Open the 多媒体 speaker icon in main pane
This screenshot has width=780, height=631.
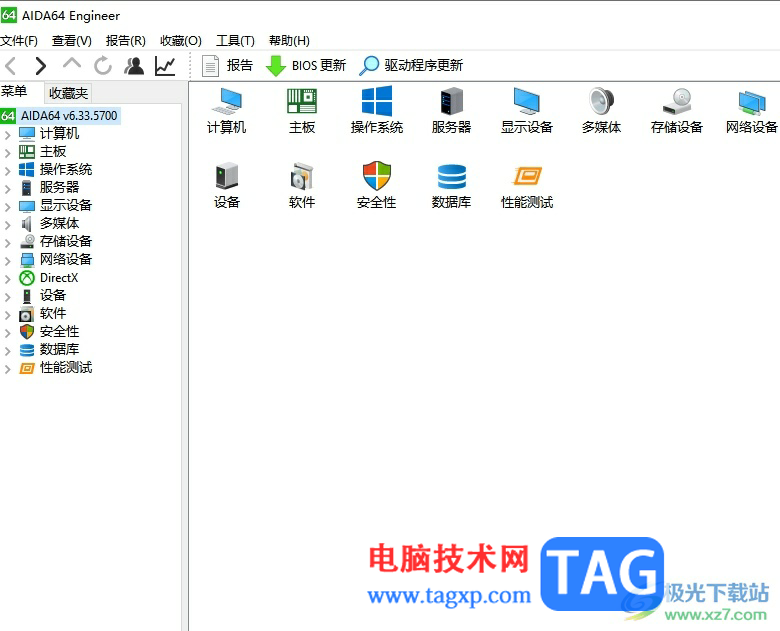pos(601,101)
